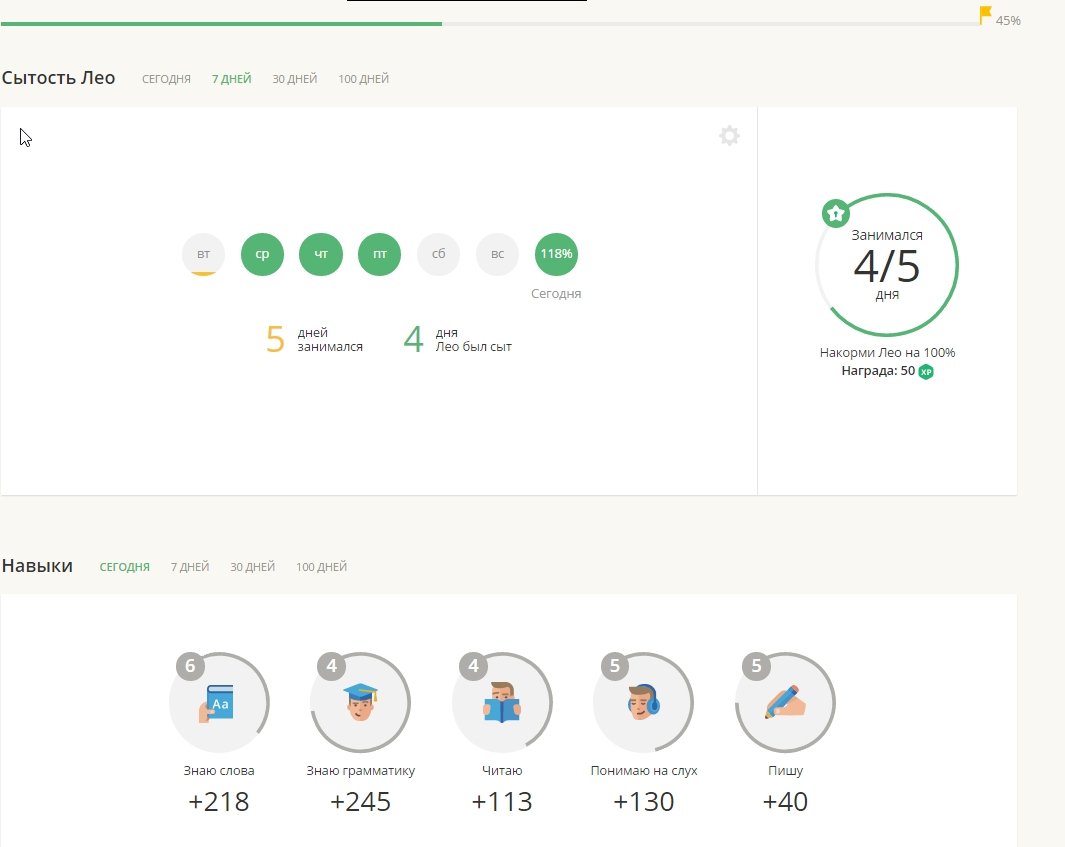Select the green ср day circle
This screenshot has width=1065, height=847.
[262, 254]
